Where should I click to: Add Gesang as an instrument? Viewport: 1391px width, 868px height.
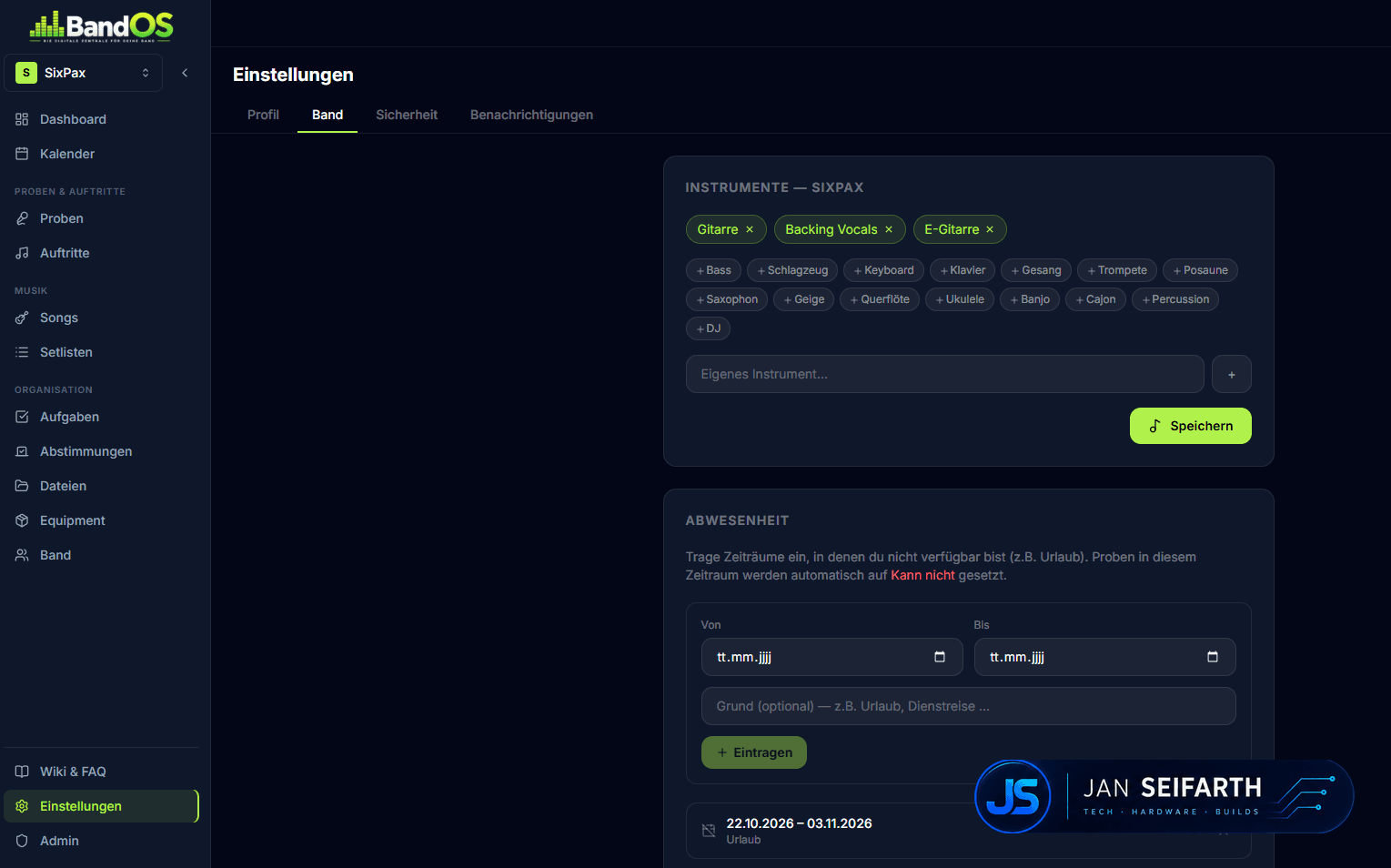1036,270
